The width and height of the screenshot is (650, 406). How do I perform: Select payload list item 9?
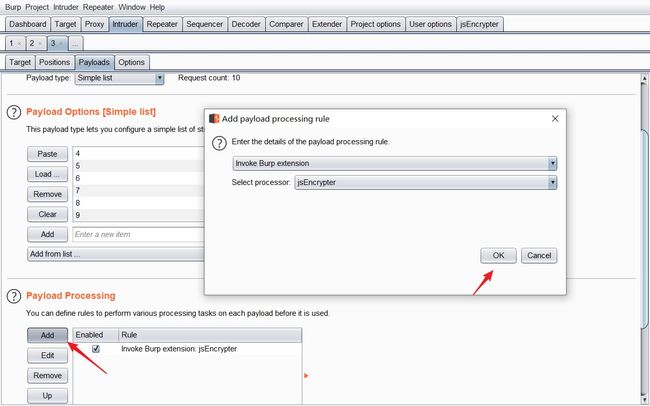(138, 215)
